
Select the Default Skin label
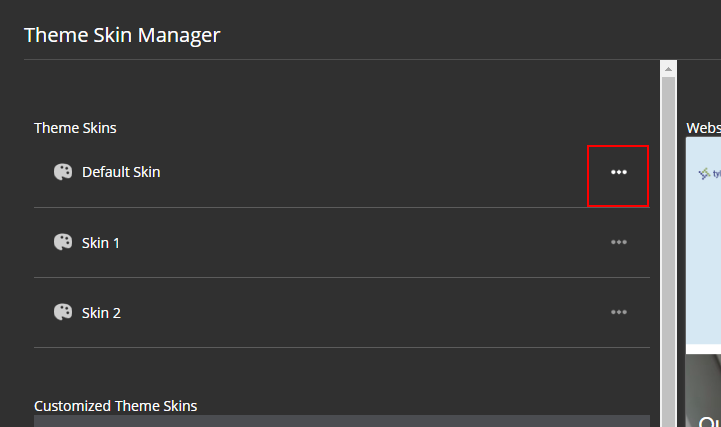[121, 172]
